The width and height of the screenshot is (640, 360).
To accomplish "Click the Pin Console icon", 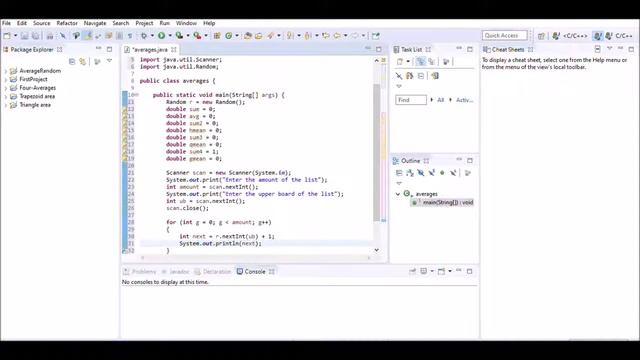I will click(x=413, y=271).
